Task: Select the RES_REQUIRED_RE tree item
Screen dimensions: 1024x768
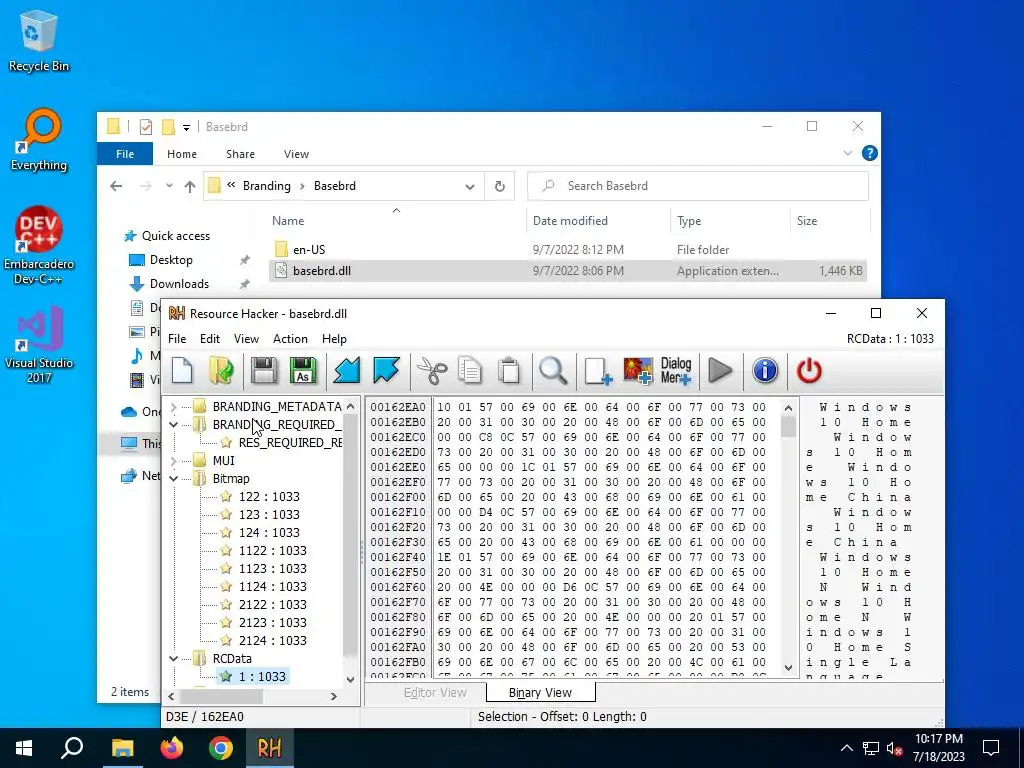Action: [290, 443]
